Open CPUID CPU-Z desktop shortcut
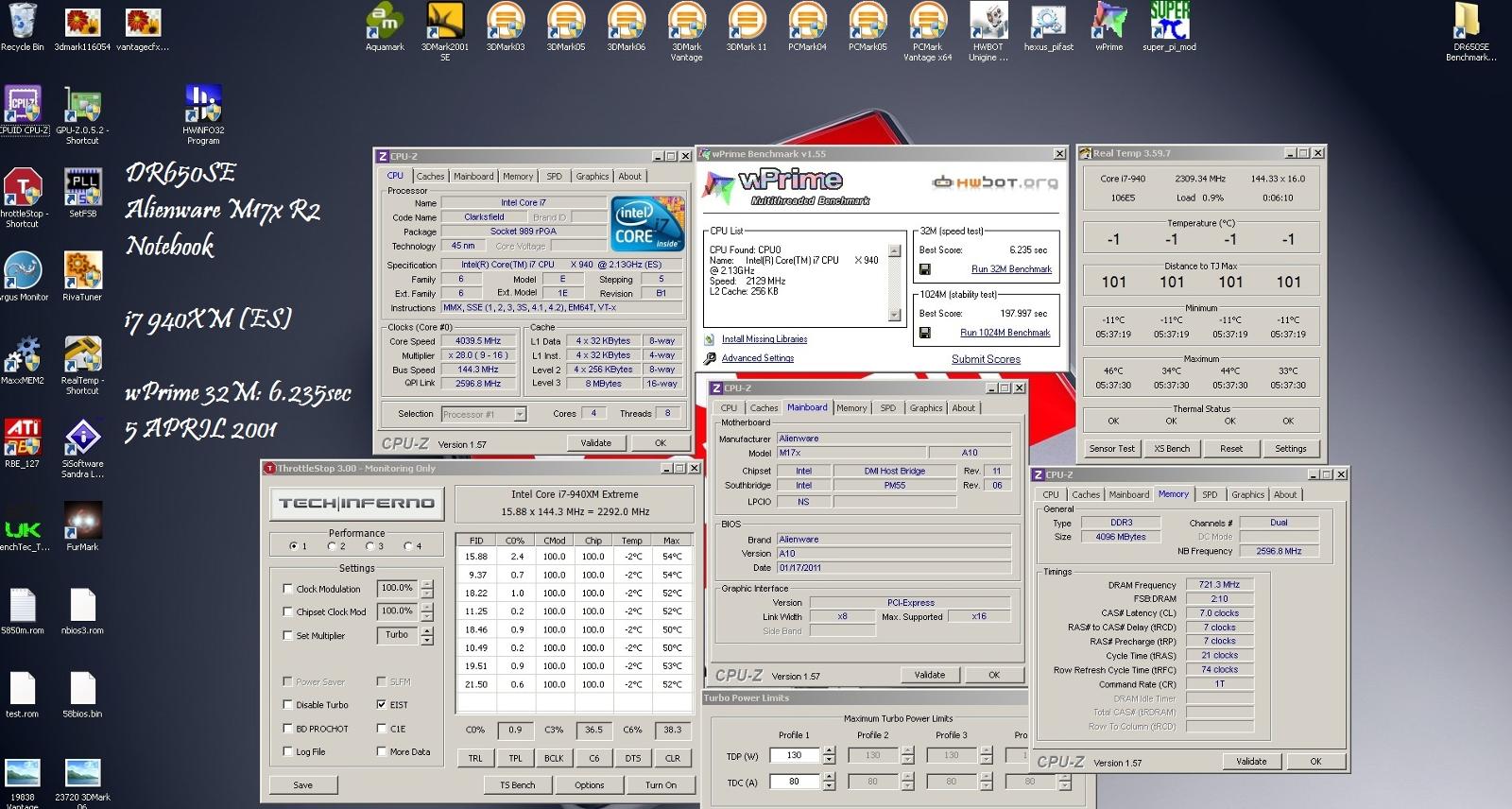Screen dimensions: 1512x809 pyautogui.click(x=24, y=110)
